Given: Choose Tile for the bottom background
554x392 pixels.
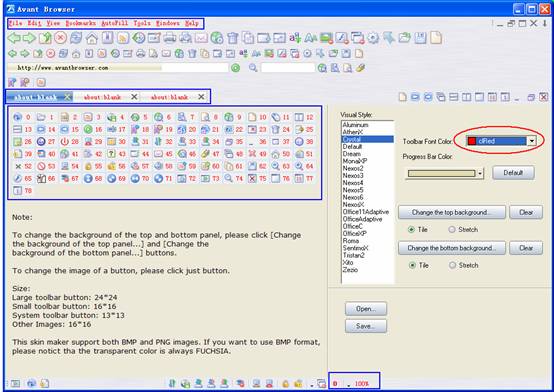Looking at the screenshot, I should (412, 265).
